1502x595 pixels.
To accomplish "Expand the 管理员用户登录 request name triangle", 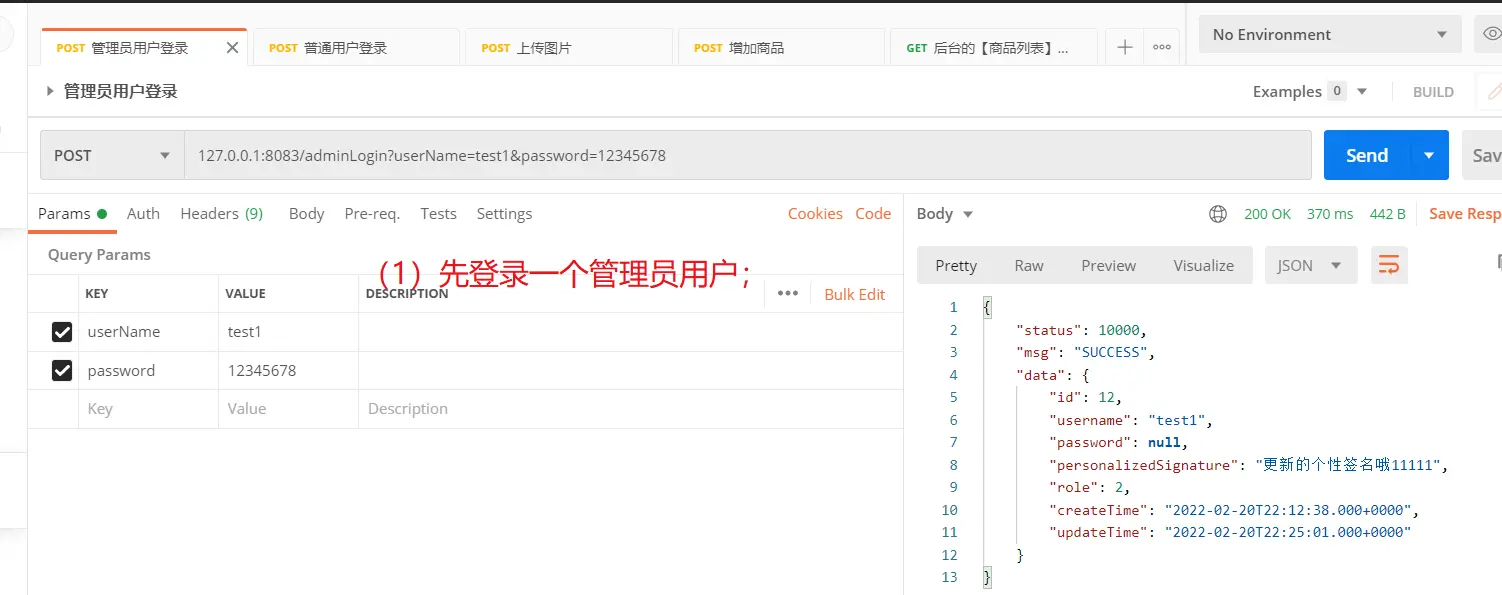I will point(50,91).
